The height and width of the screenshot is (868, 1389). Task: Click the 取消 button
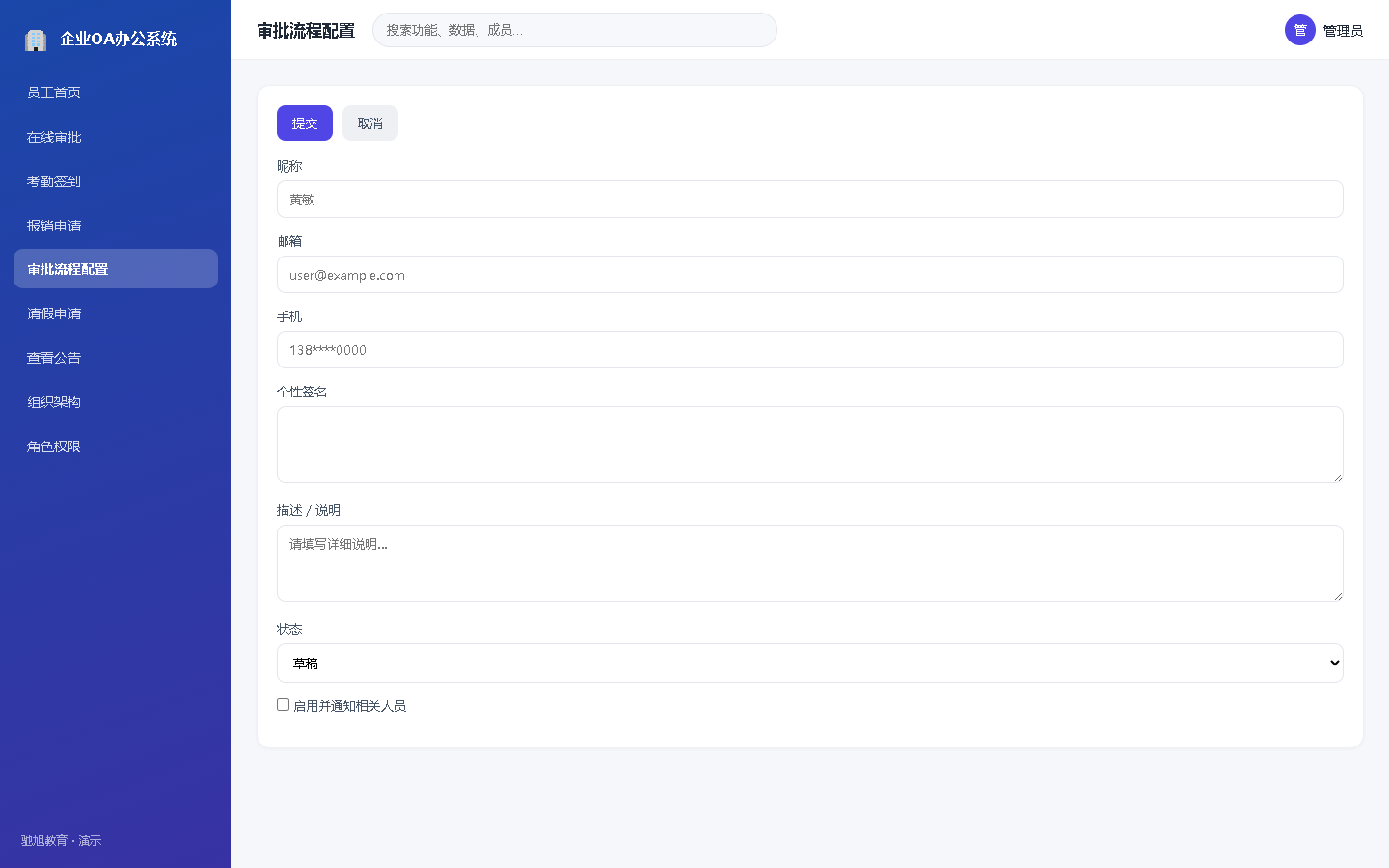(x=370, y=123)
